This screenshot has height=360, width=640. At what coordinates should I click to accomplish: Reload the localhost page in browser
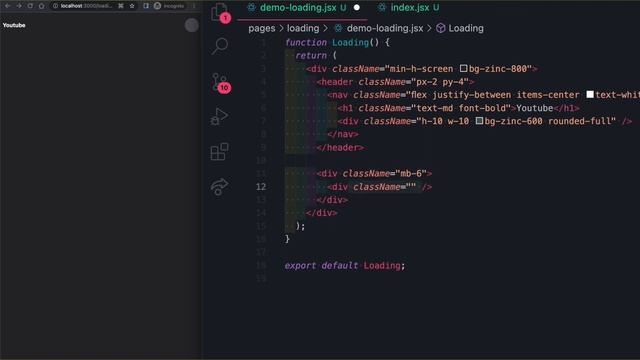coord(30,6)
